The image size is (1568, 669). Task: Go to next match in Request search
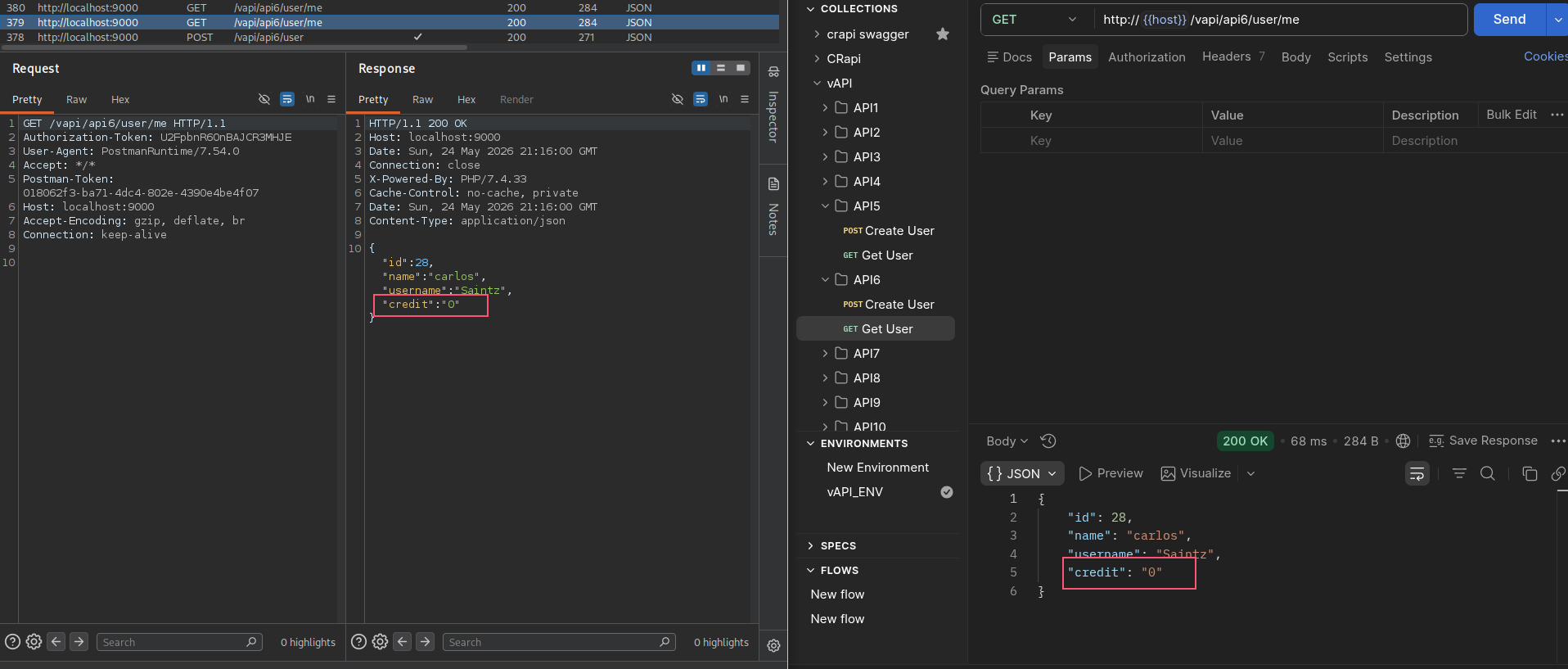pos(79,642)
